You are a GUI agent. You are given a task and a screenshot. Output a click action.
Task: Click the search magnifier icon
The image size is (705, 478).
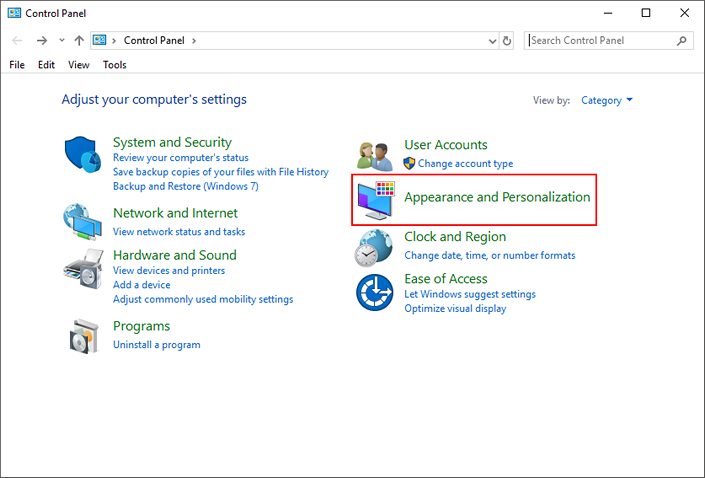click(x=682, y=40)
